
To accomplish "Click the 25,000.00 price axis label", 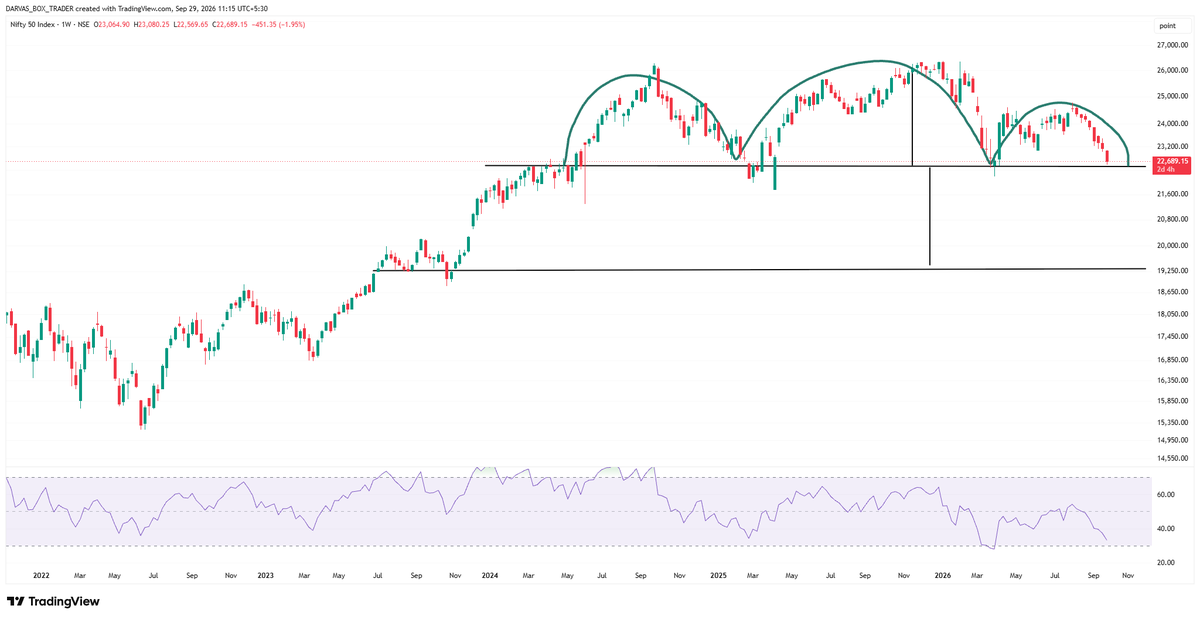I will point(1172,97).
